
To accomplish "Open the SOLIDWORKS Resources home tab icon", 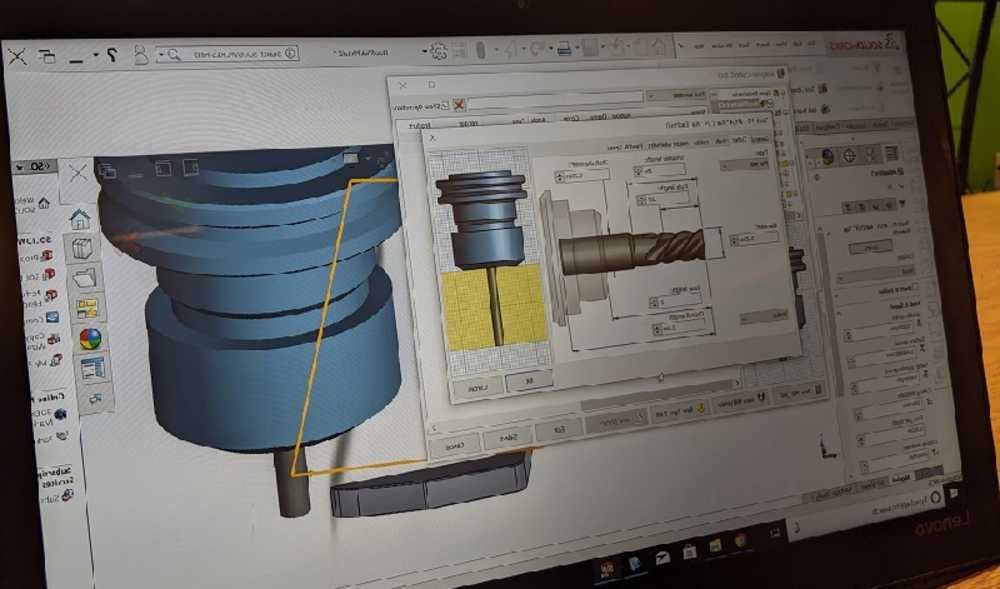I will pos(79,219).
